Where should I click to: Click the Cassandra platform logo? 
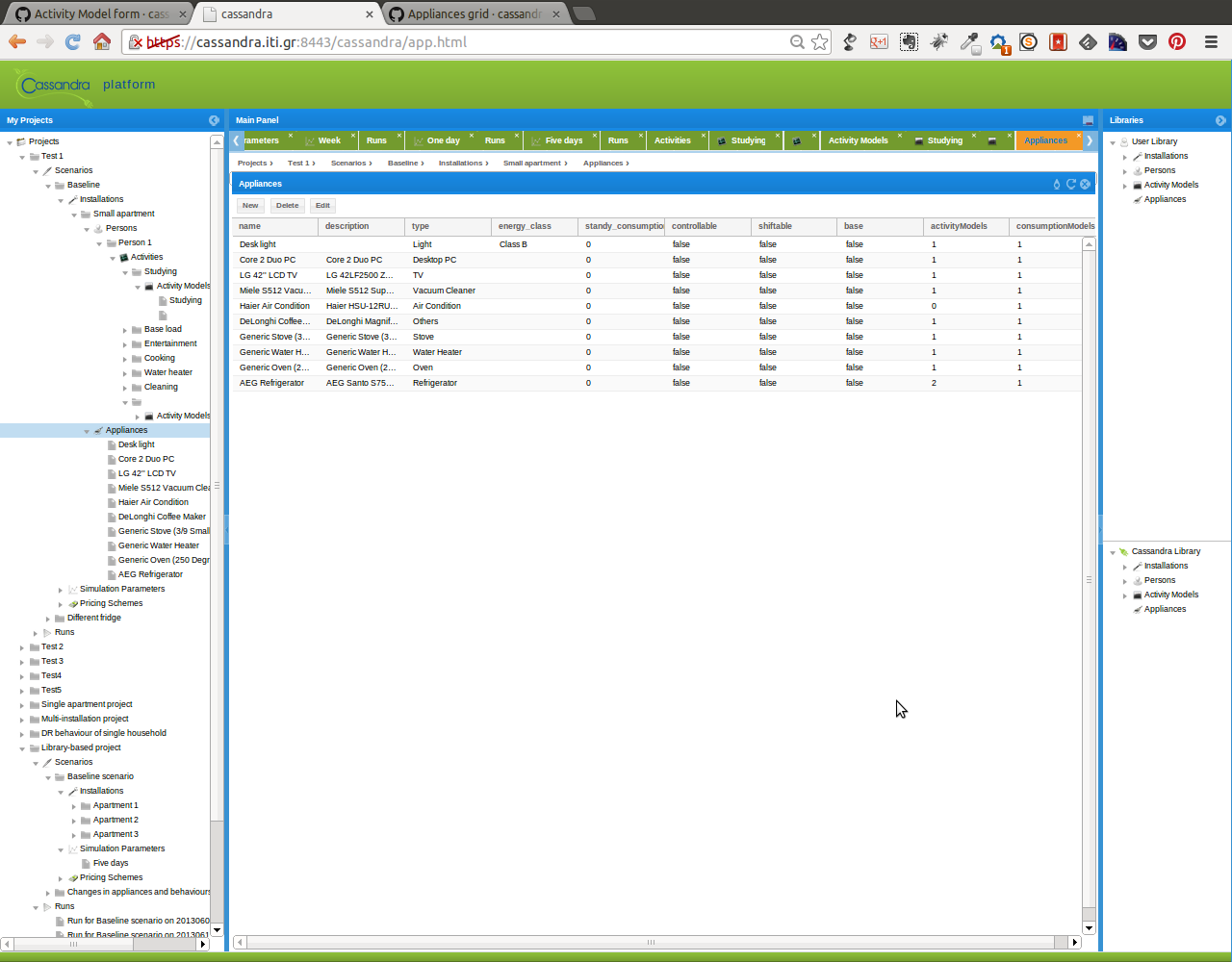pyautogui.click(x=54, y=87)
